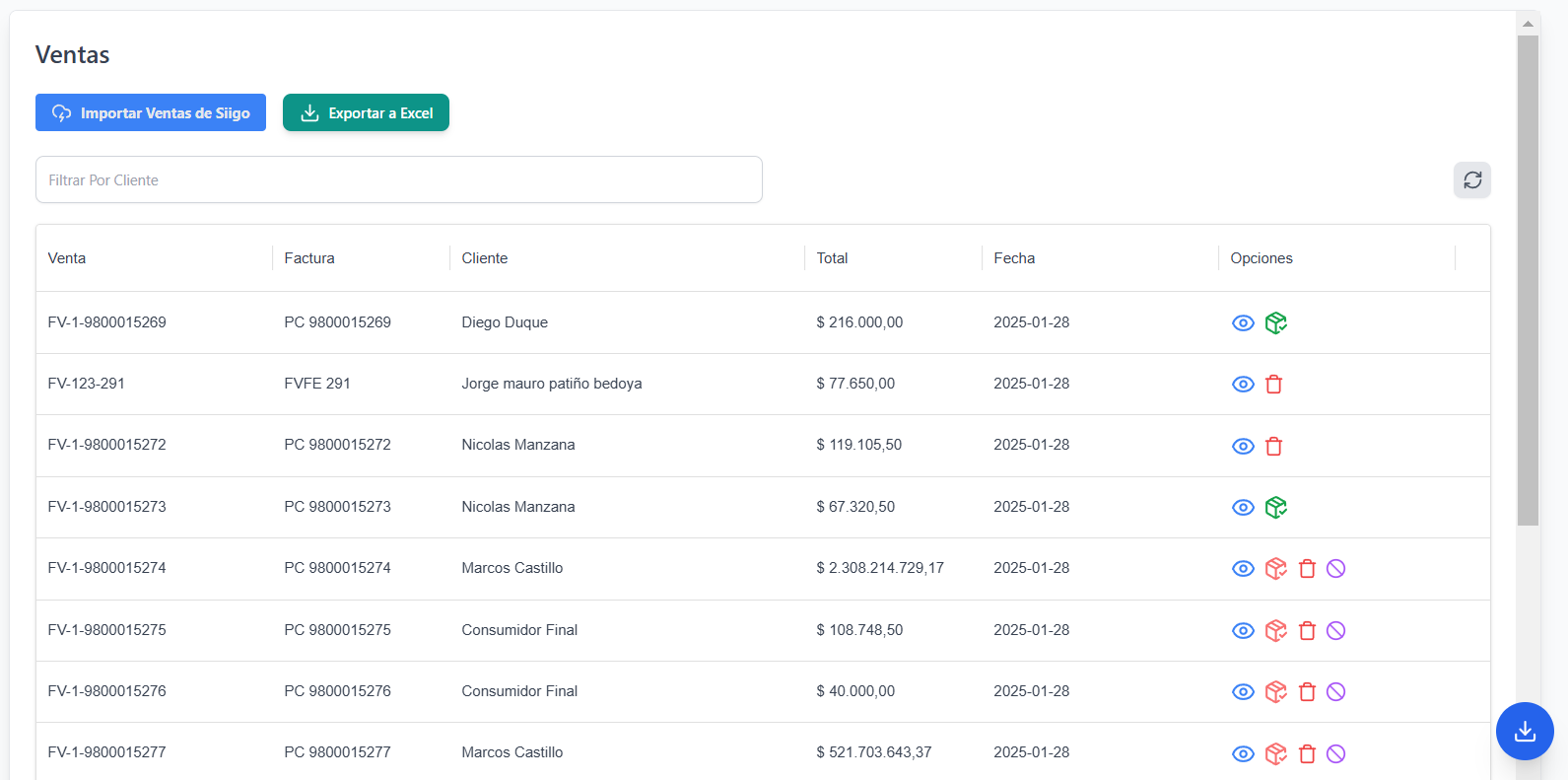
Task: Click trash icon in FV-1-9800015272 row
Action: tap(1273, 447)
